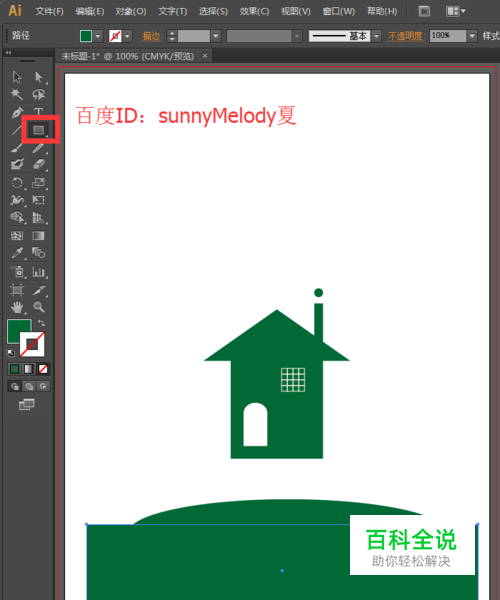The image size is (500, 600).
Task: Open the 文件(F) menu
Action: [x=49, y=11]
